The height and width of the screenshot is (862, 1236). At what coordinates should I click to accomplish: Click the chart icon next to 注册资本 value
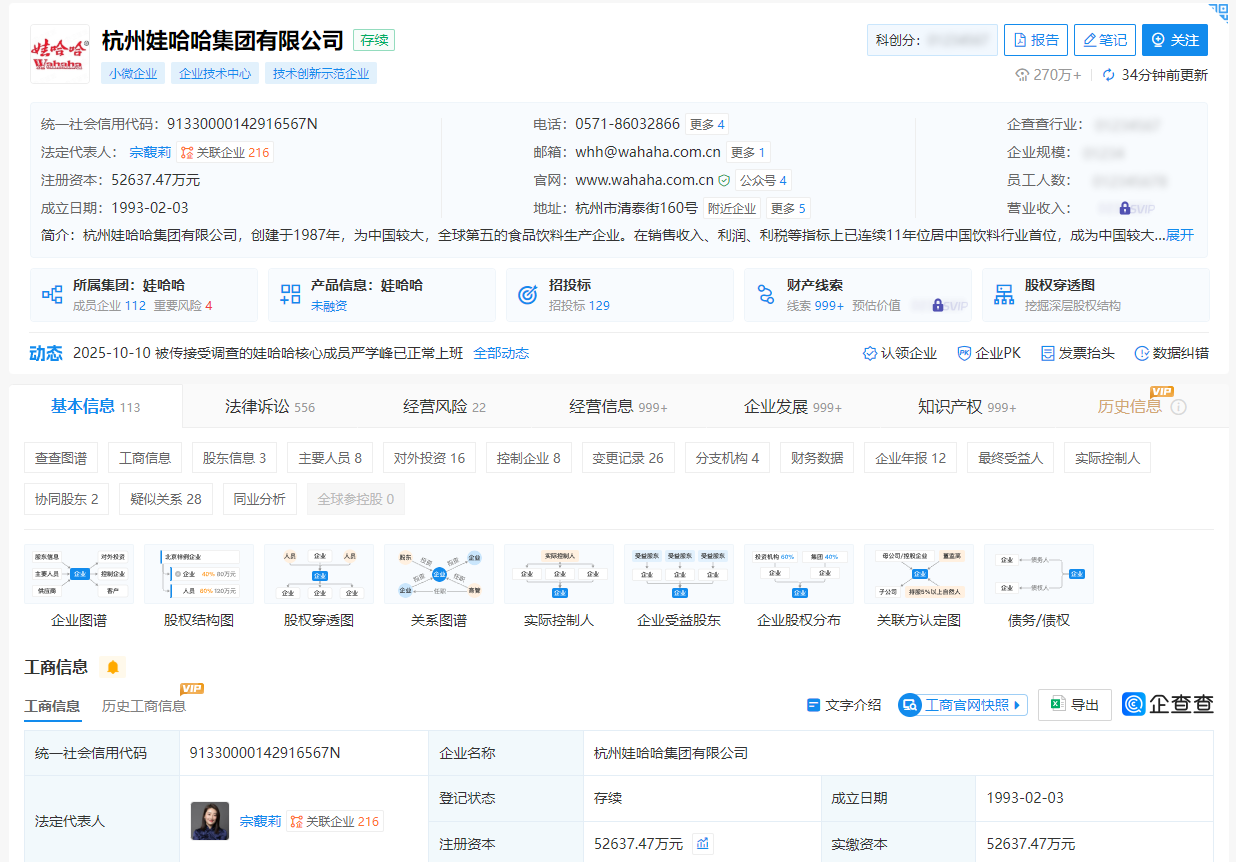pyautogui.click(x=703, y=844)
